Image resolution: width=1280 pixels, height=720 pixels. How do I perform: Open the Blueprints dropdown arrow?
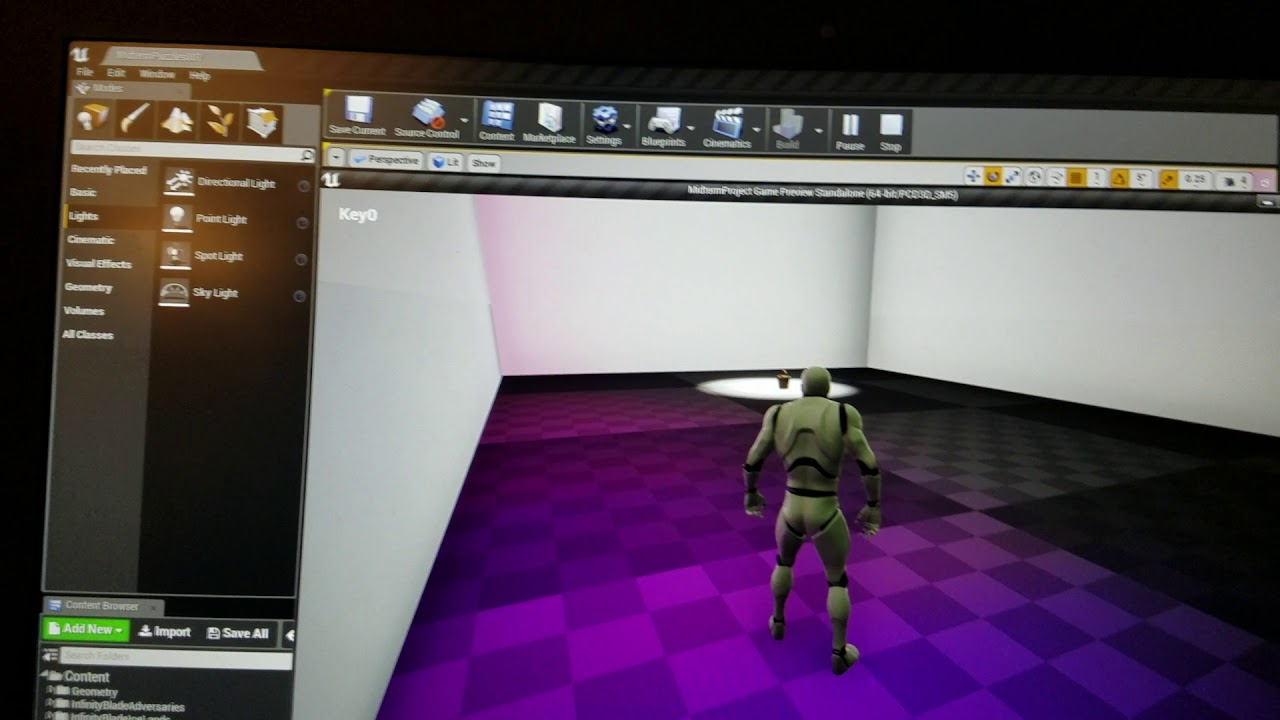(x=691, y=127)
